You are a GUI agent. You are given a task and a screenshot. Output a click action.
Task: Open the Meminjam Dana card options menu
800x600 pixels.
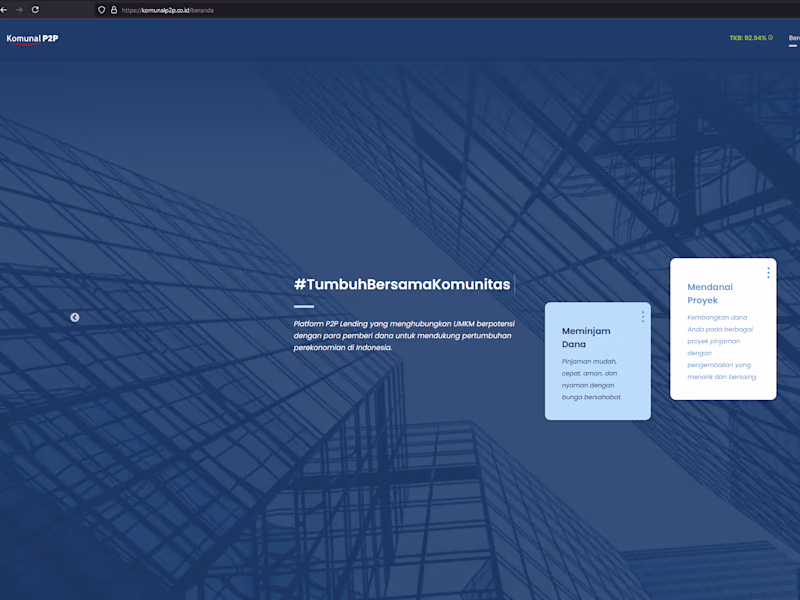point(642,315)
